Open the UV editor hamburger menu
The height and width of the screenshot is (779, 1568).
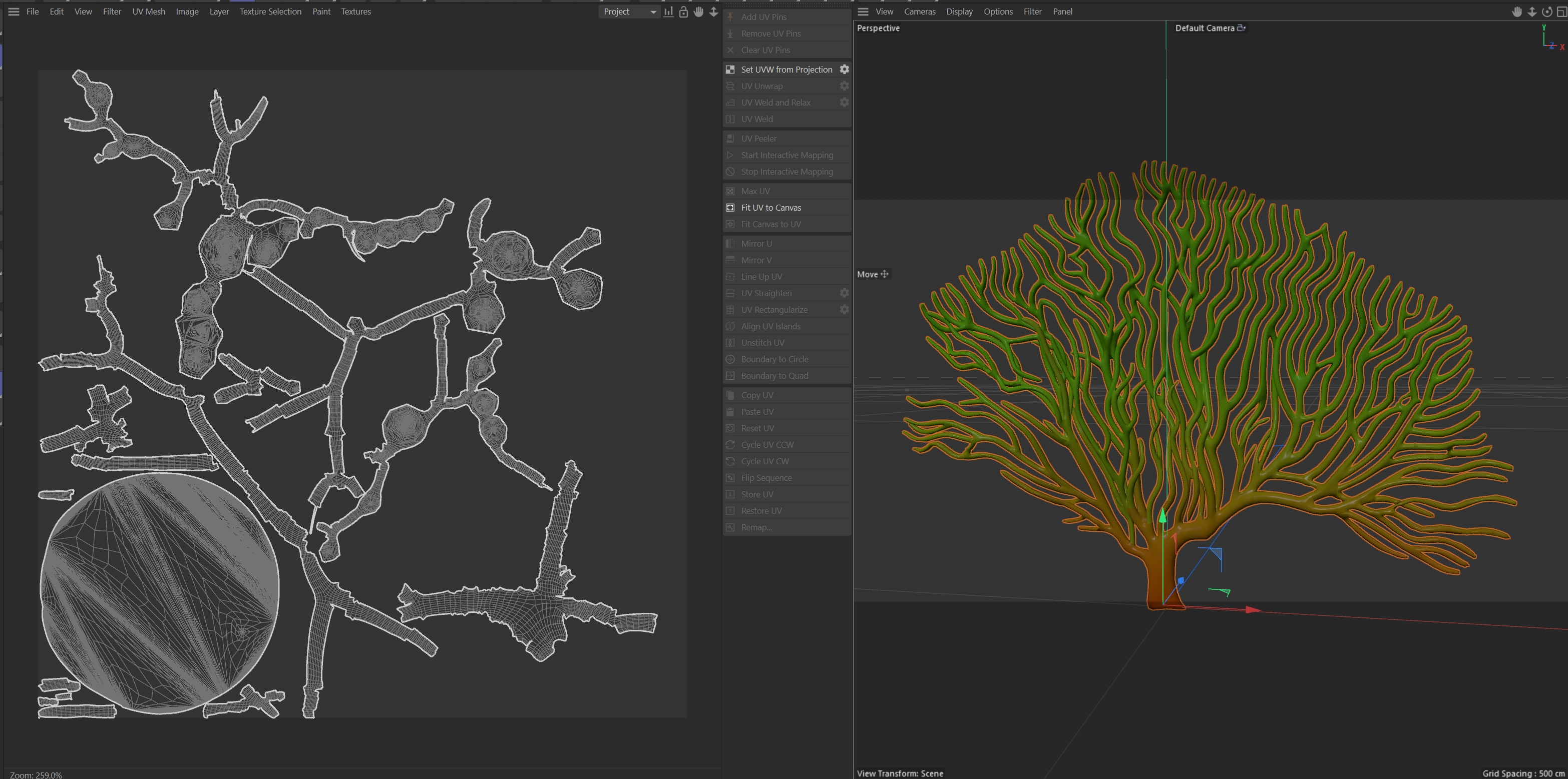[x=14, y=12]
